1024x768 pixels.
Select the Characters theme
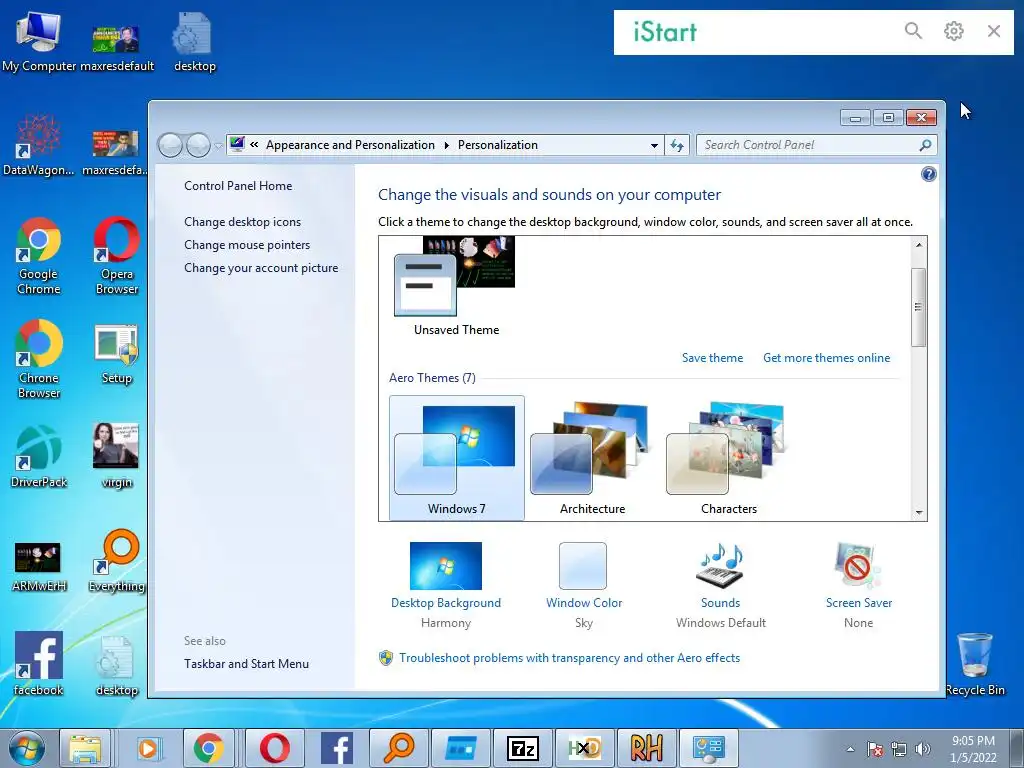728,458
